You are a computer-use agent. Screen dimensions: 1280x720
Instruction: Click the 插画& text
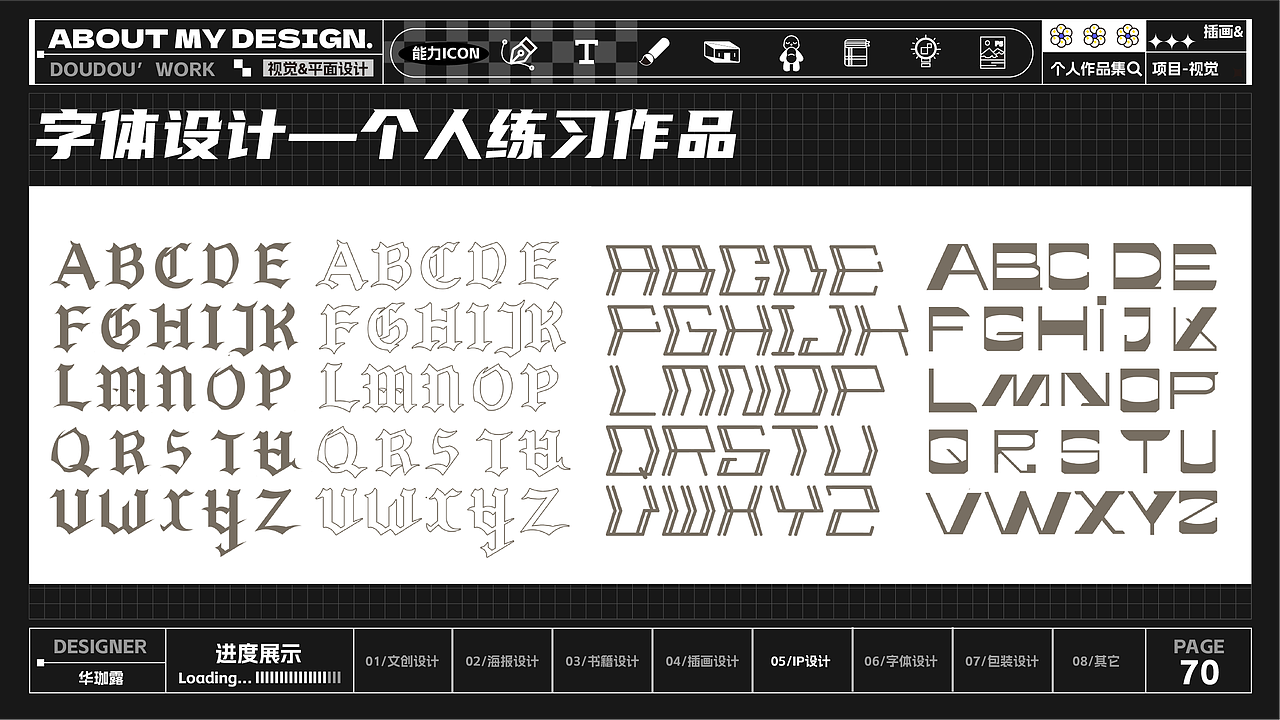(1223, 32)
